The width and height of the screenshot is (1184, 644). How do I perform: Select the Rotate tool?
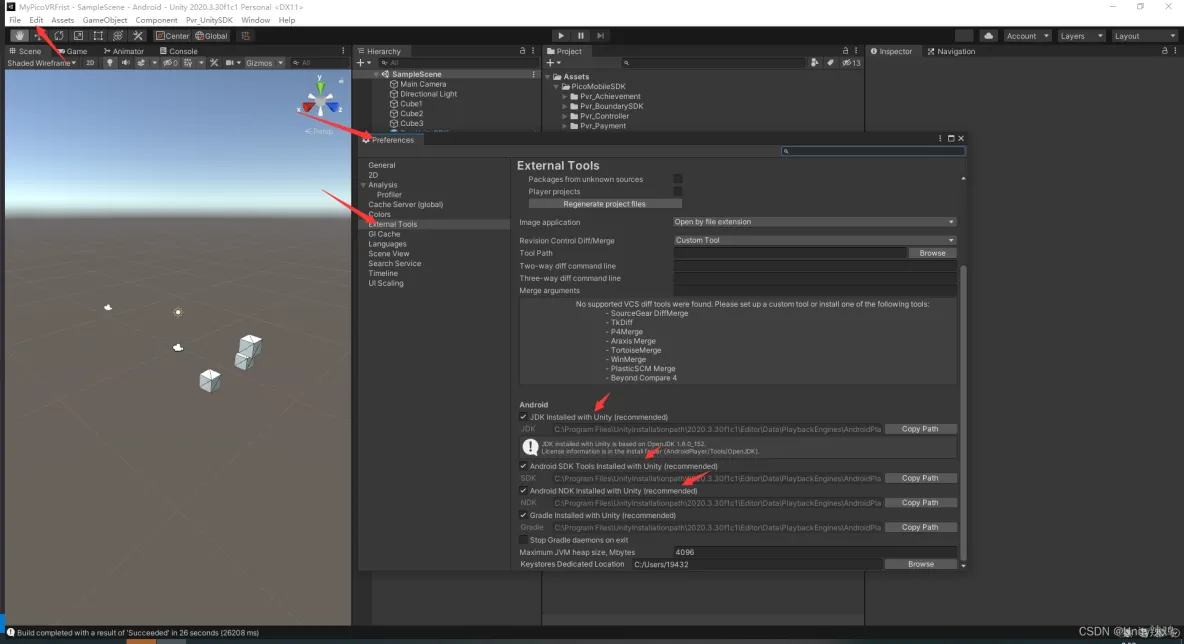[59, 35]
